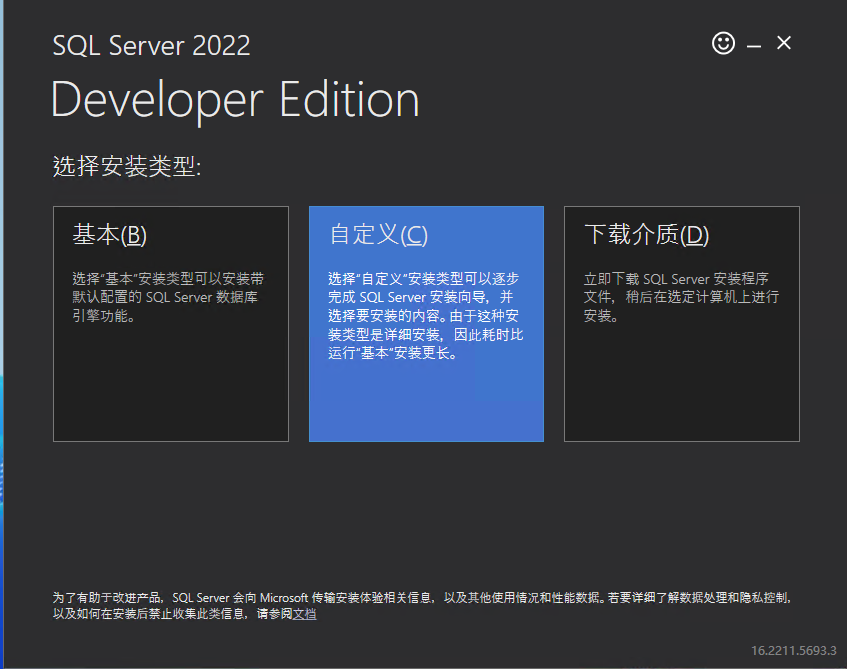
Task: Open the 文档 documentation link
Action: pos(304,614)
